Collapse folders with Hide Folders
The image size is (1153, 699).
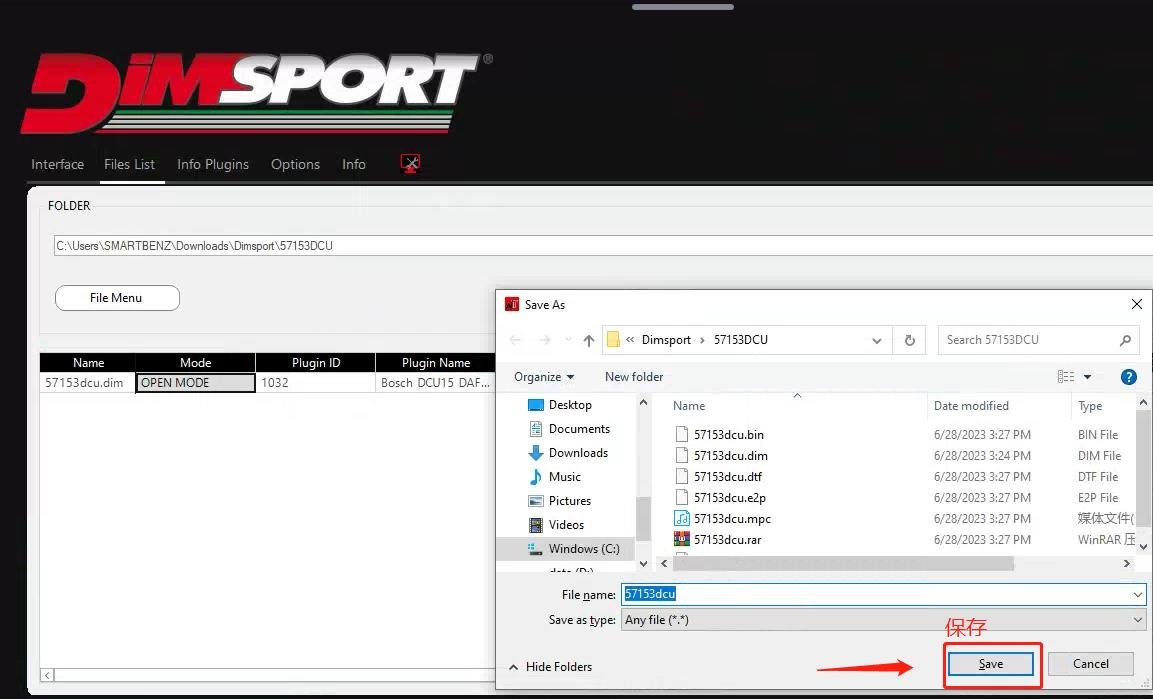(551, 667)
